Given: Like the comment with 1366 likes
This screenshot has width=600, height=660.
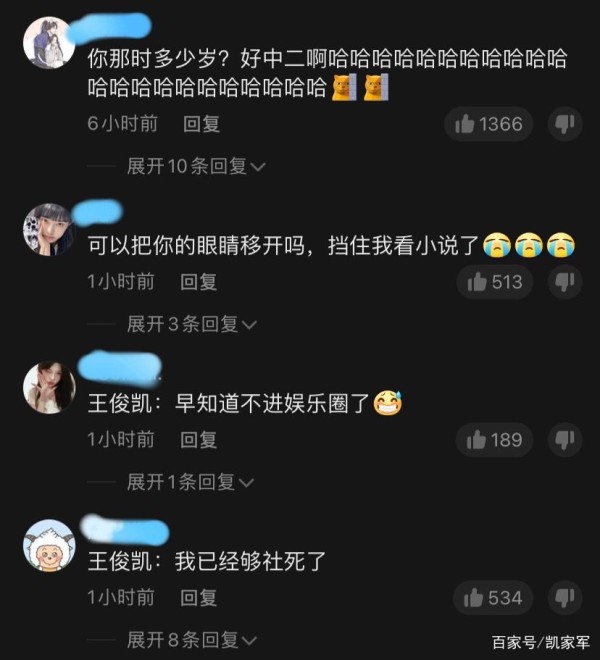Looking at the screenshot, I should (x=488, y=124).
